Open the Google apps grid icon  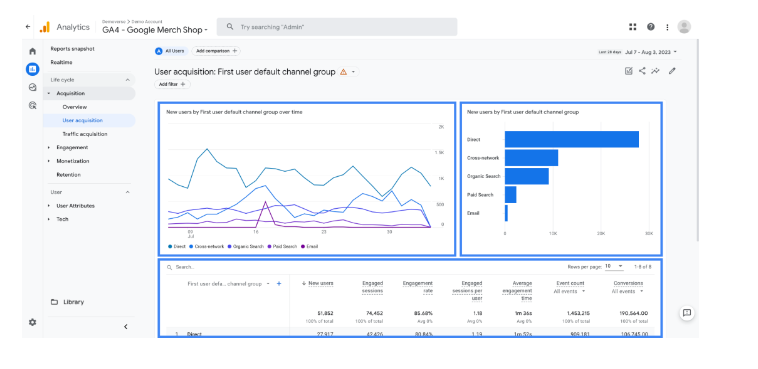(x=633, y=27)
